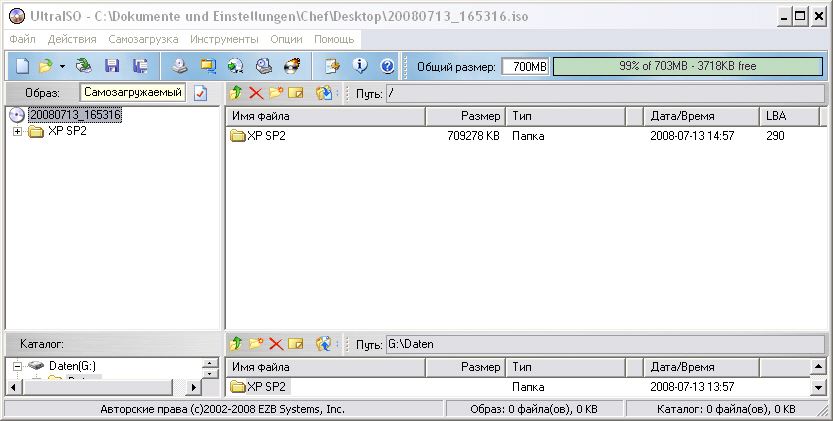Click red X delete in image pane
The width and height of the screenshot is (833, 421).
coord(256,94)
